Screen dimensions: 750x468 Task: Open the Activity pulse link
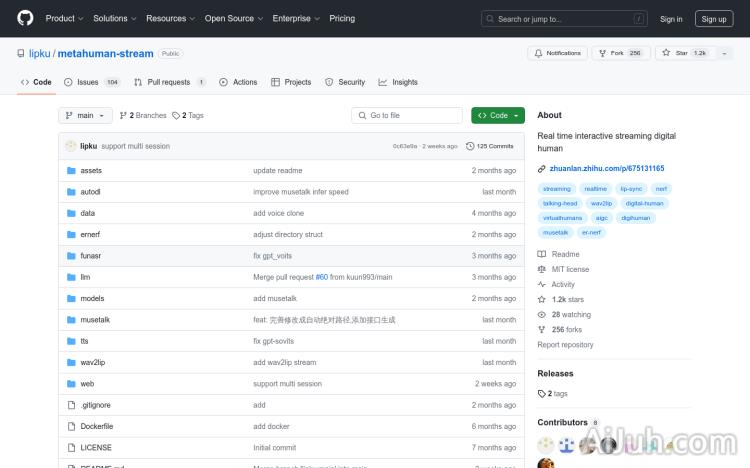562,284
